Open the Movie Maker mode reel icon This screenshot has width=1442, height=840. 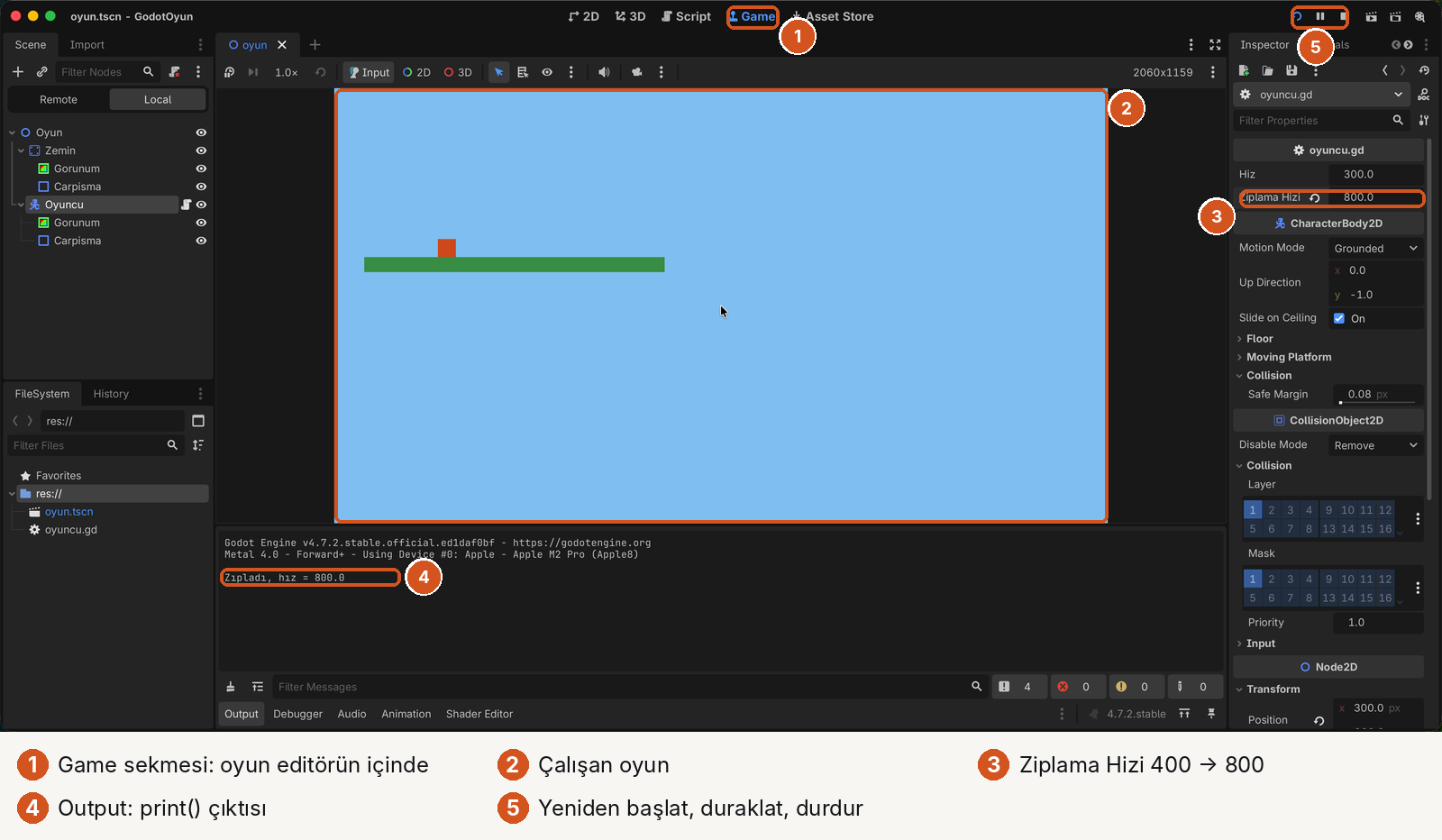1419,16
